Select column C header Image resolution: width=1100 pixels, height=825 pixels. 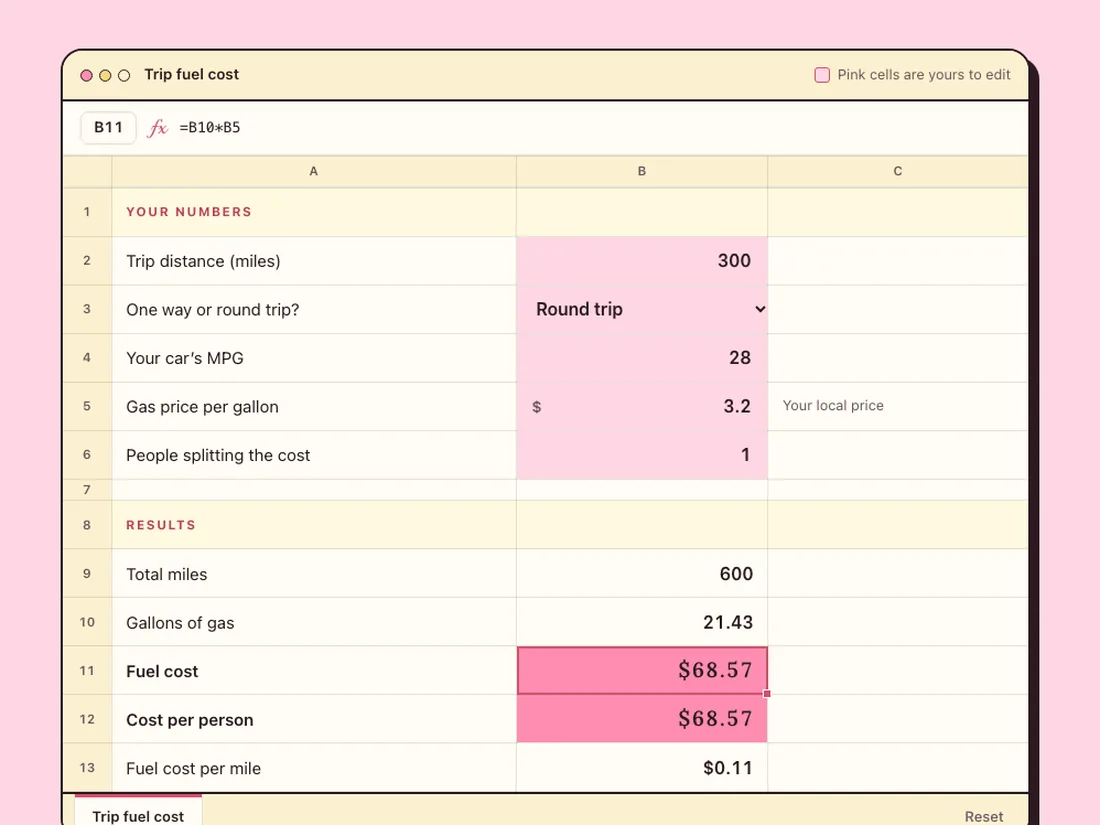click(x=897, y=171)
